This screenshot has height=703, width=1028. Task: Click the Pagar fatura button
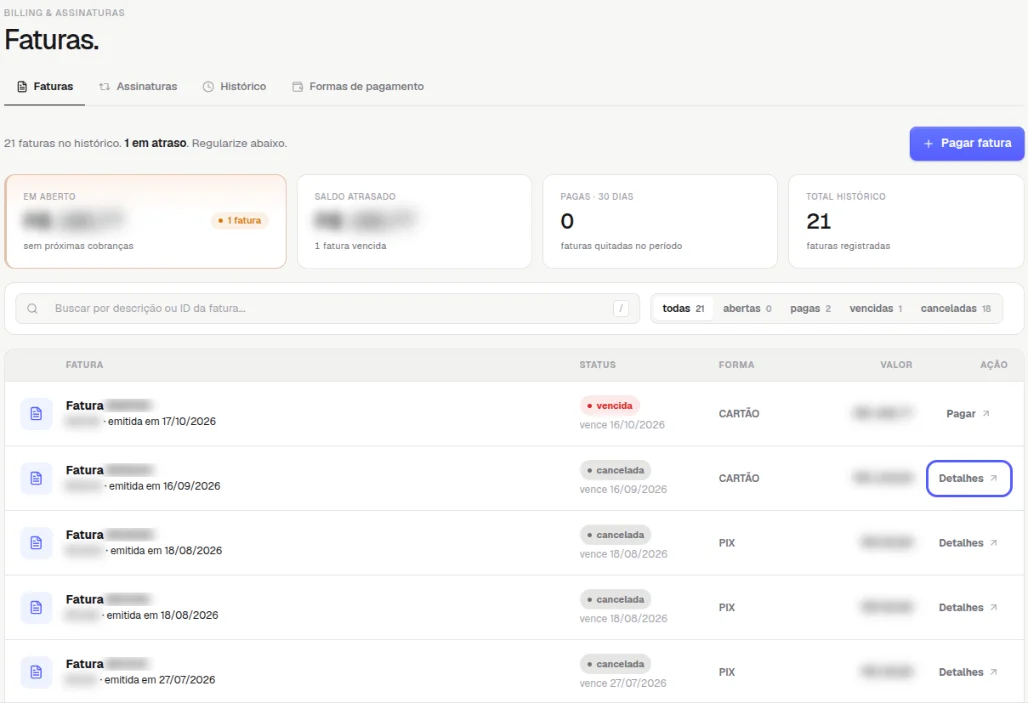point(967,143)
